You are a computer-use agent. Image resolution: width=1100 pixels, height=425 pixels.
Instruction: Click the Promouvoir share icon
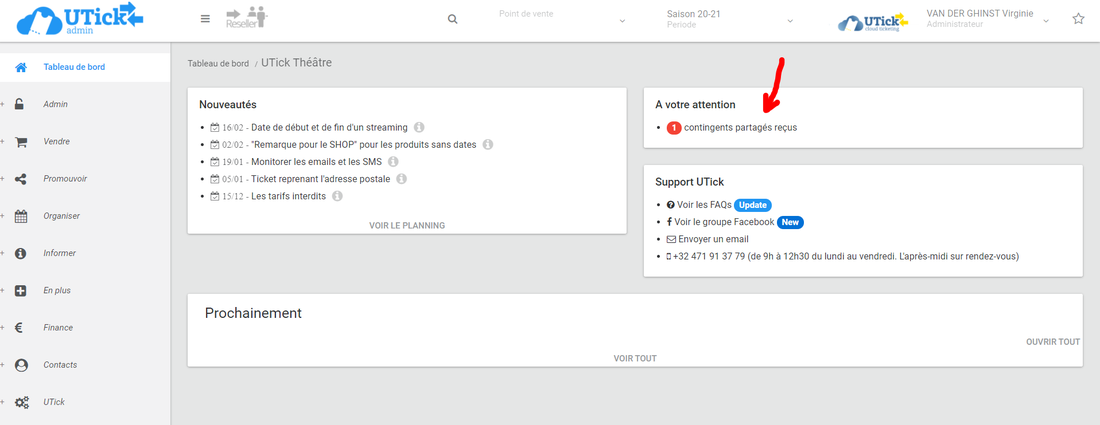[x=21, y=179]
